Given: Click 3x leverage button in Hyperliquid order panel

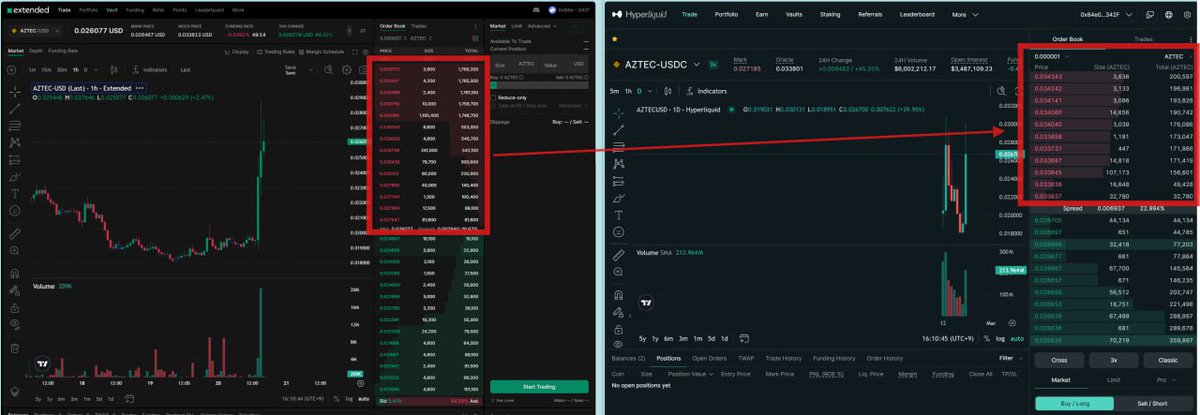Looking at the screenshot, I should [1113, 360].
